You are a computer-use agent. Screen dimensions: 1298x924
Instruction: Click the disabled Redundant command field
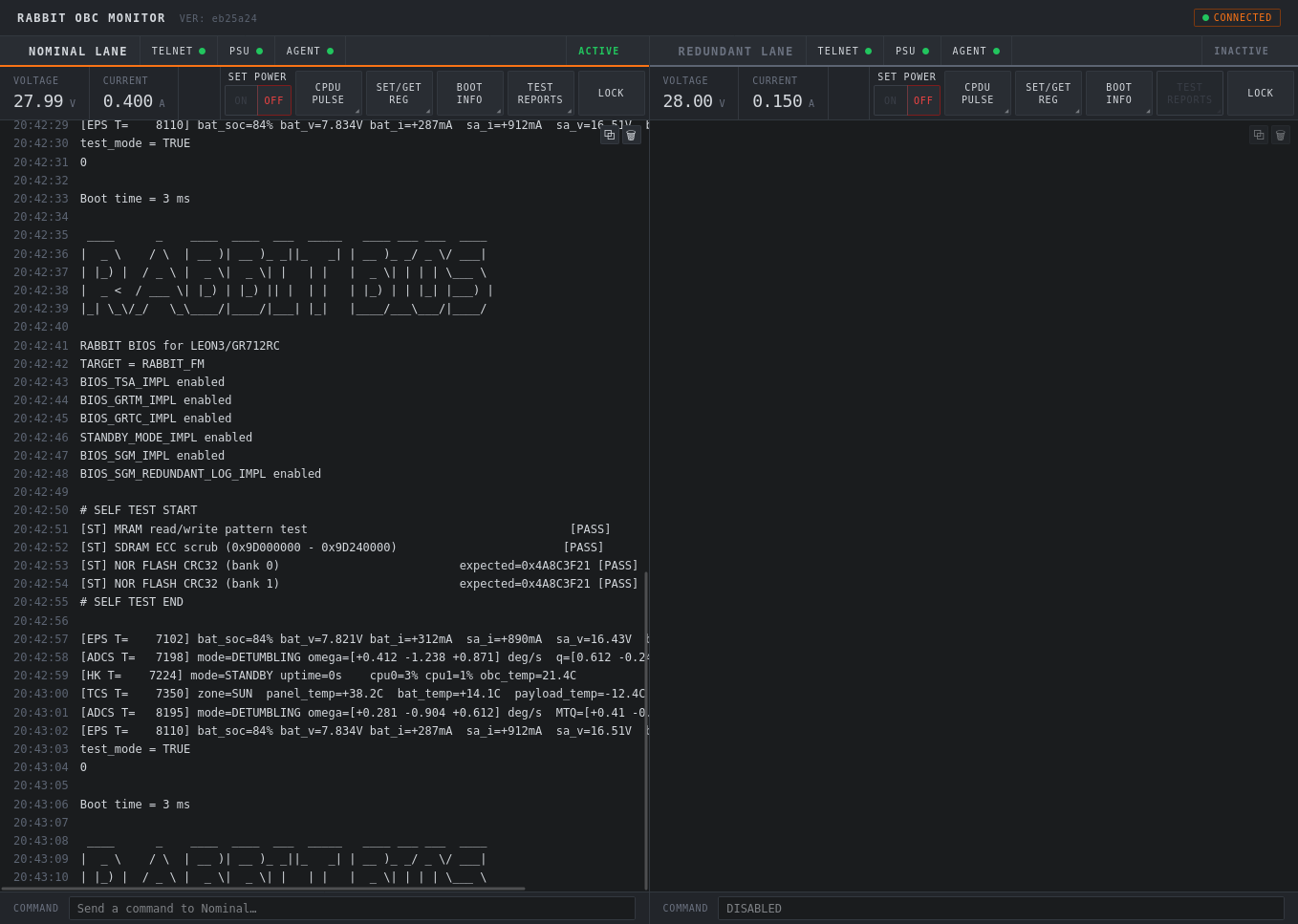click(1001, 909)
